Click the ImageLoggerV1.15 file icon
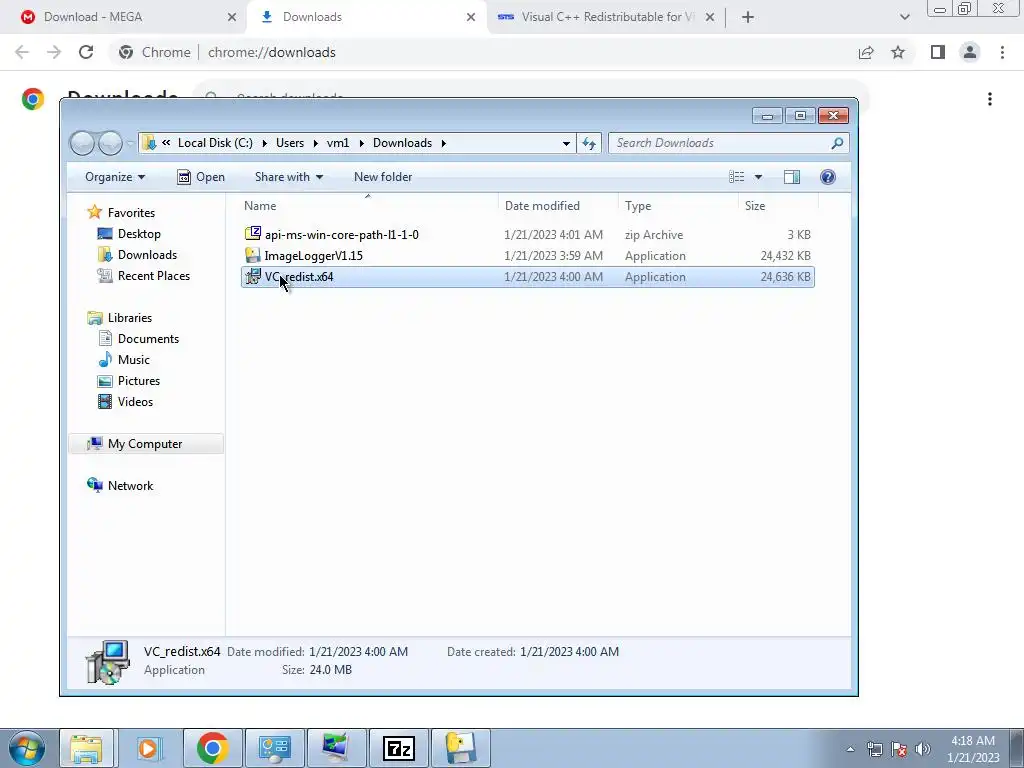Screen dimensions: 1024x768 [x=253, y=255]
